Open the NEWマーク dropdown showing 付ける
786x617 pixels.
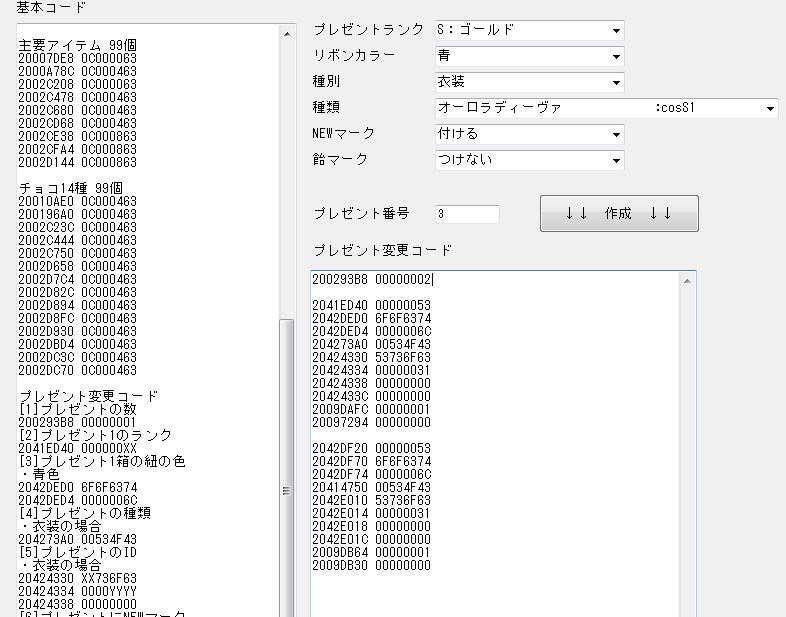(529, 134)
